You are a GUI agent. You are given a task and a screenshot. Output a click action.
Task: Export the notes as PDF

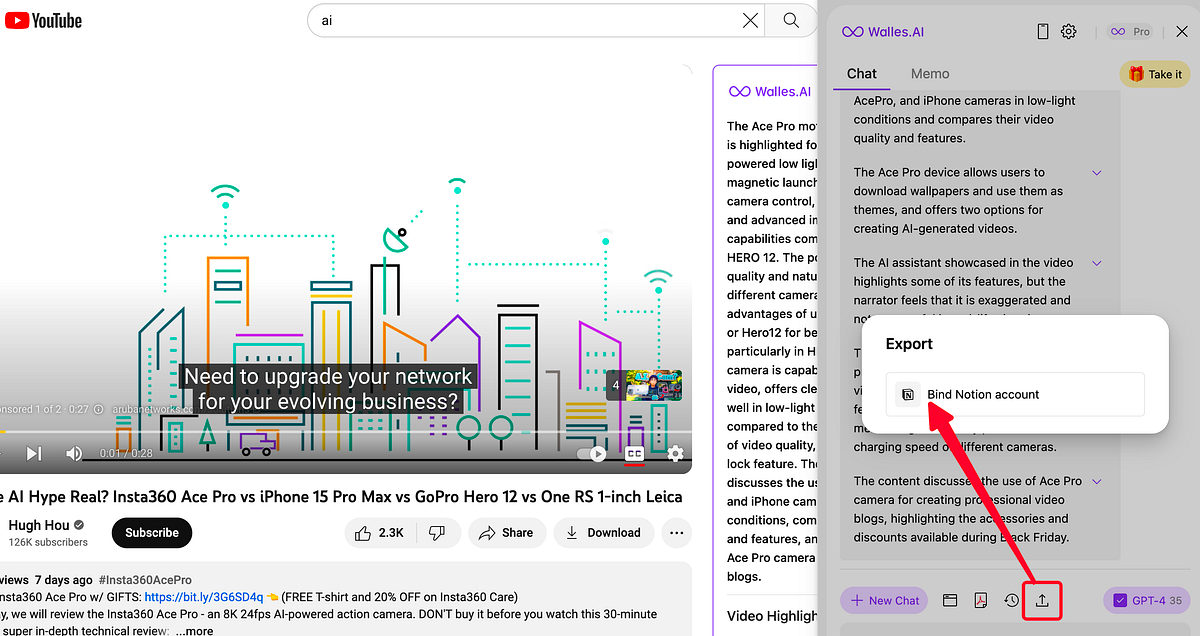pyautogui.click(x=981, y=600)
